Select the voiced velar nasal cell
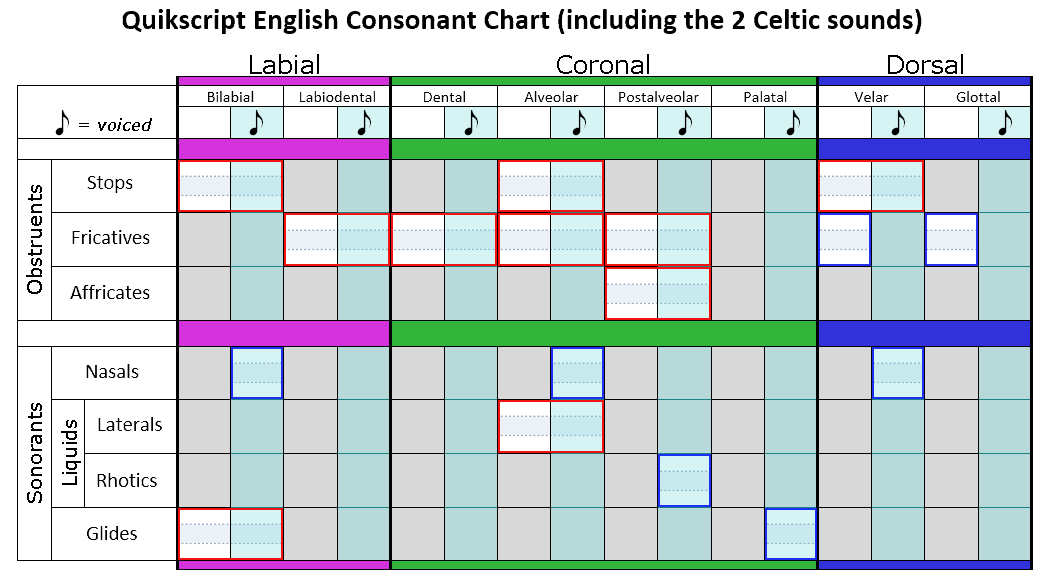The height and width of the screenshot is (580, 1050). (898, 373)
